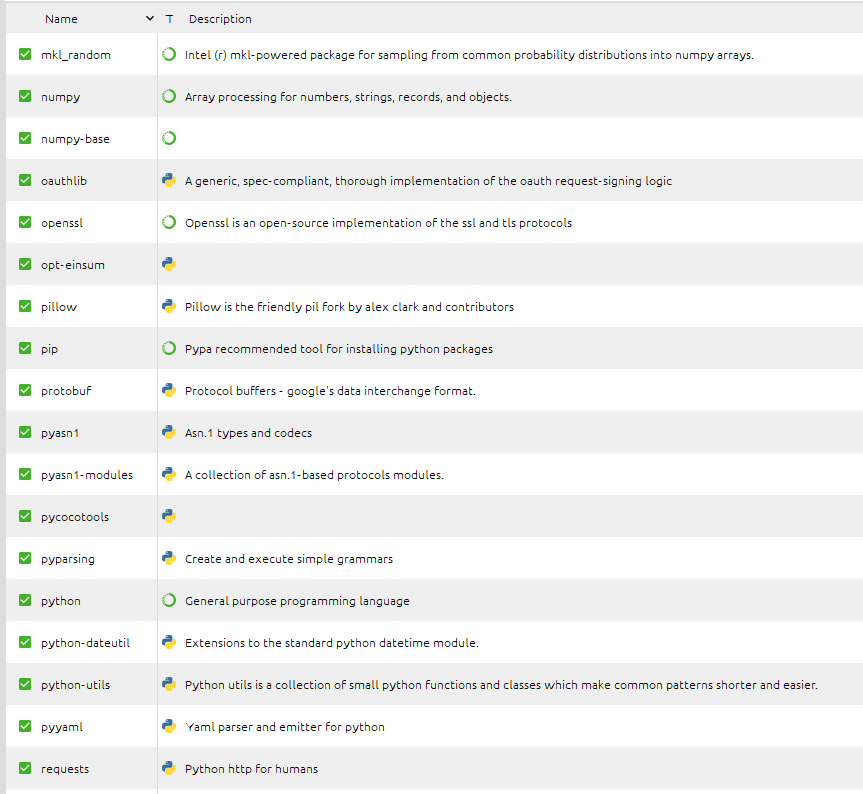Click the conda type icon for numpy-base

pos(169,138)
